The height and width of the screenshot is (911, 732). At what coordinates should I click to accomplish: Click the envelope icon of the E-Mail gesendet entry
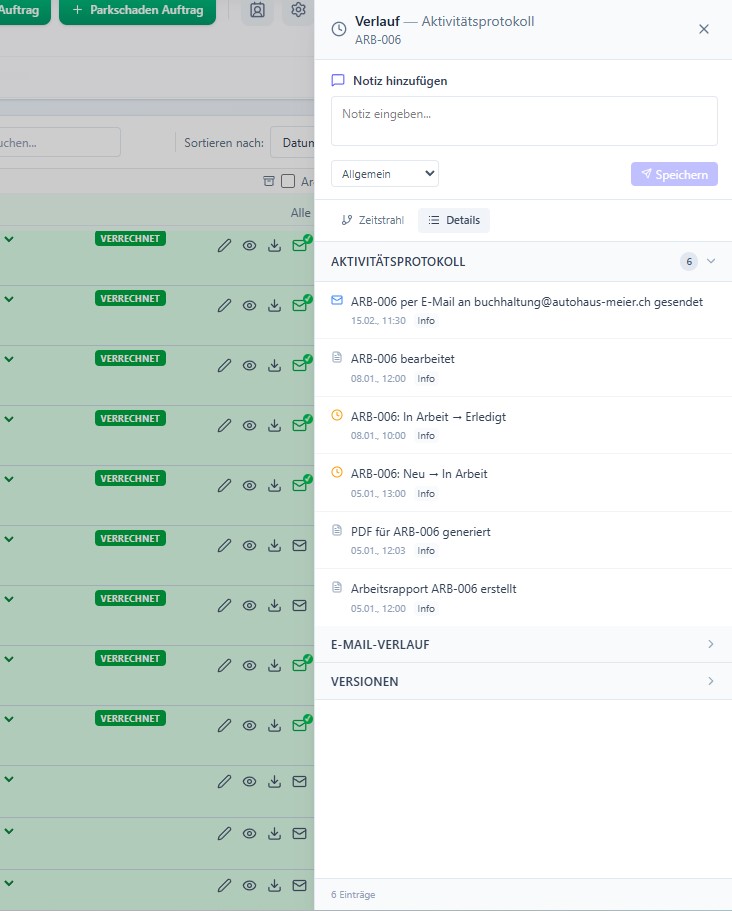point(337,300)
